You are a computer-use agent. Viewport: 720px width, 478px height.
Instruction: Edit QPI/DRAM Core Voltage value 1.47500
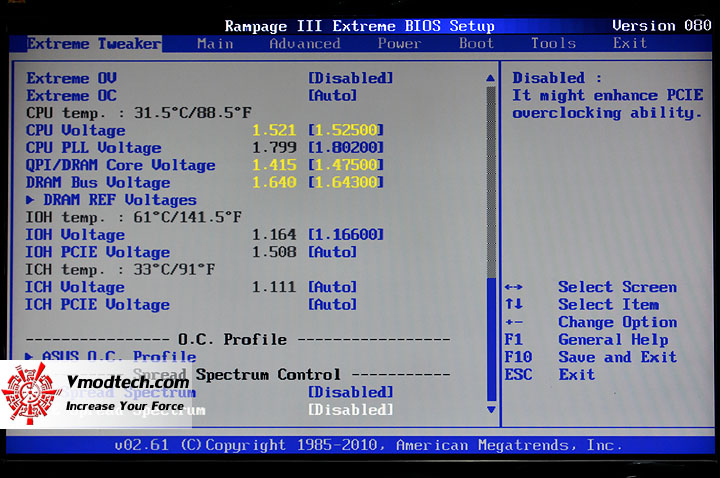pyautogui.click(x=345, y=165)
